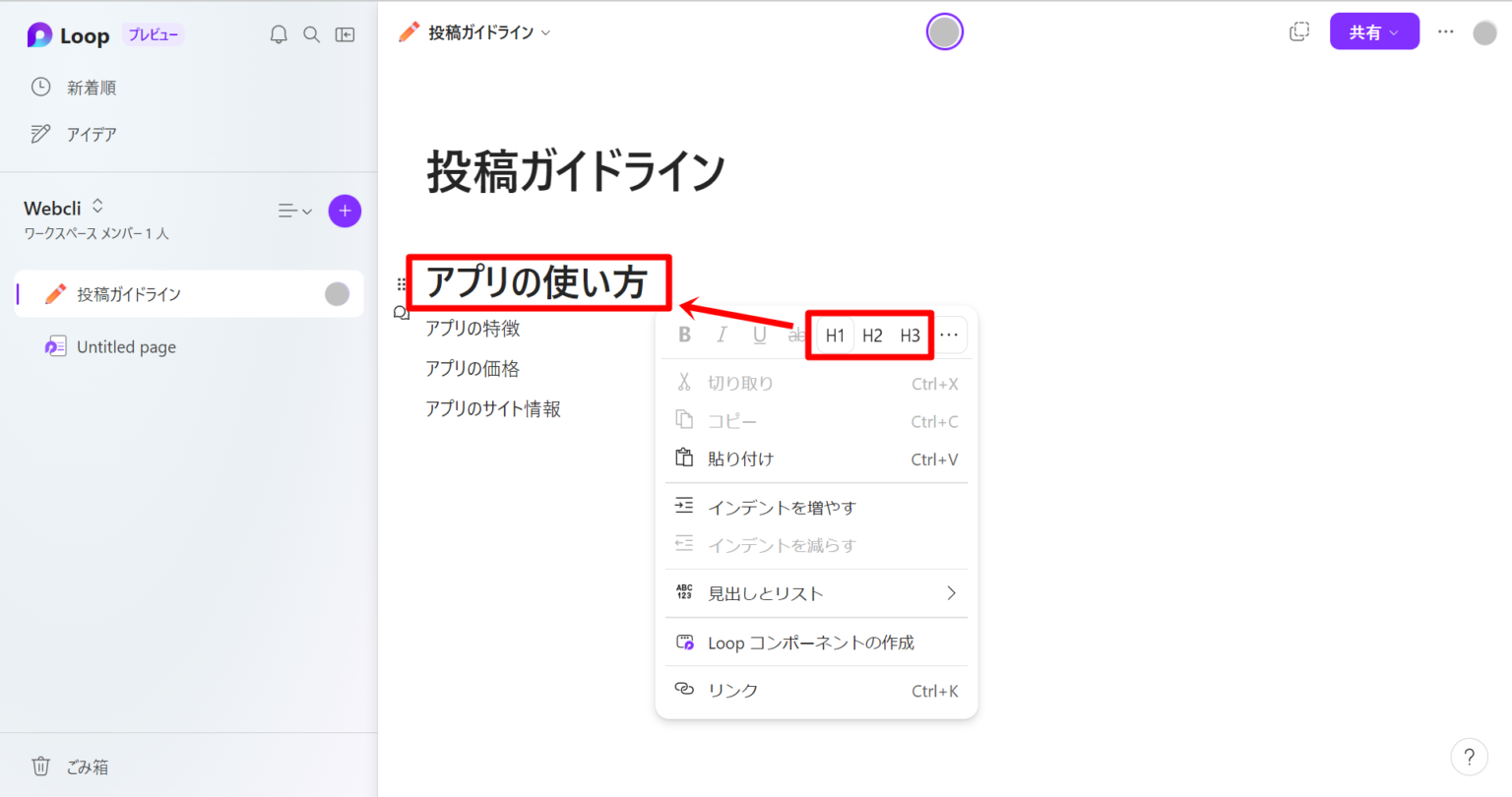
Task: Click the アプリのサイト情報 line
Action: (493, 409)
